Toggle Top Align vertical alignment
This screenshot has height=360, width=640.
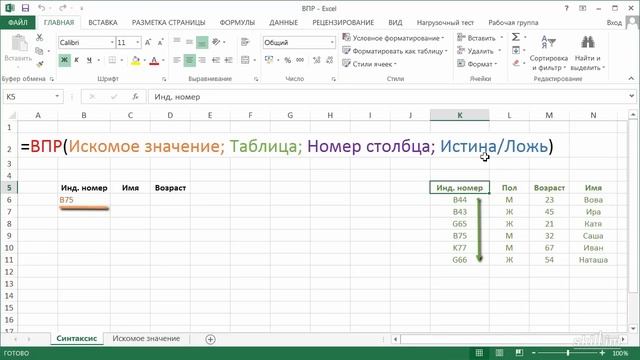pos(177,42)
